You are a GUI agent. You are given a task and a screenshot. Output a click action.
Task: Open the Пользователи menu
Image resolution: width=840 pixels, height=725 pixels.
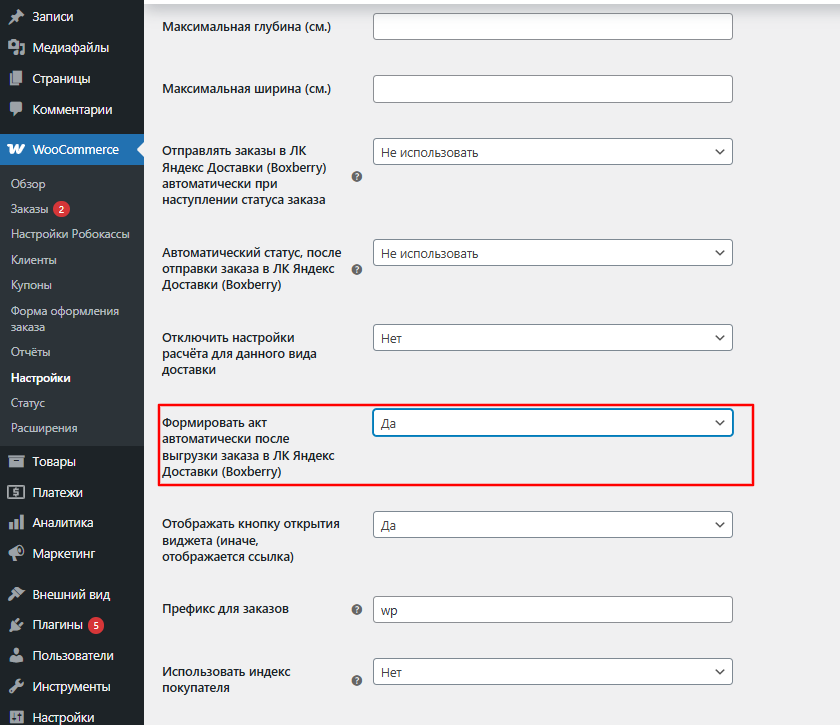72,655
